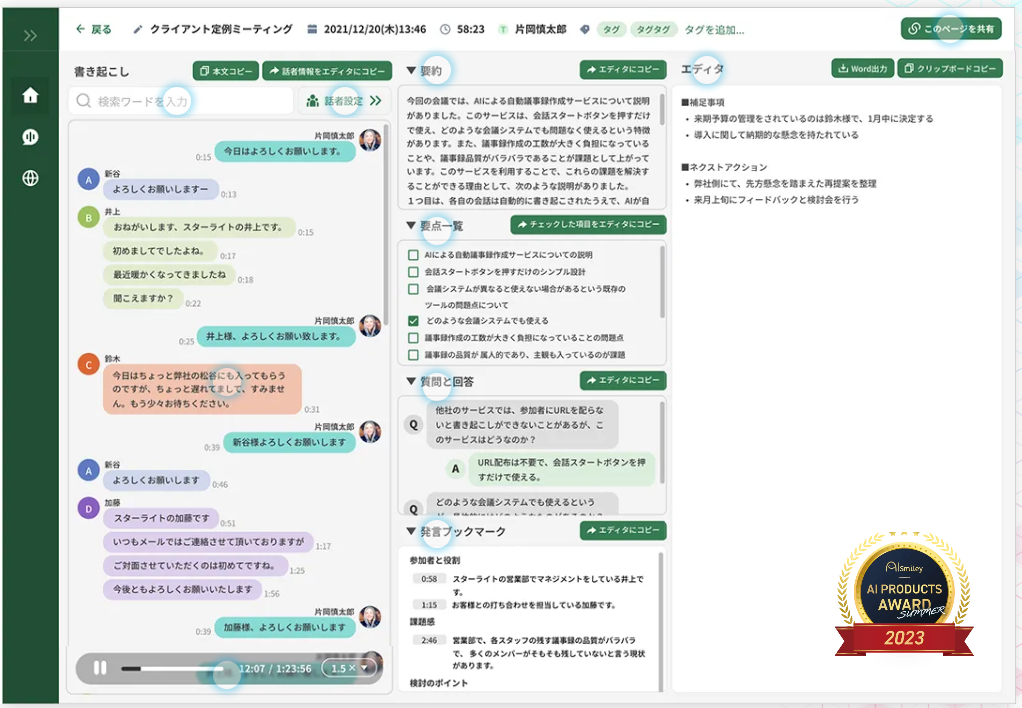Viewport: 1022px width, 708px height.
Task: Click the message 聞こえますか？
Action: [143, 298]
